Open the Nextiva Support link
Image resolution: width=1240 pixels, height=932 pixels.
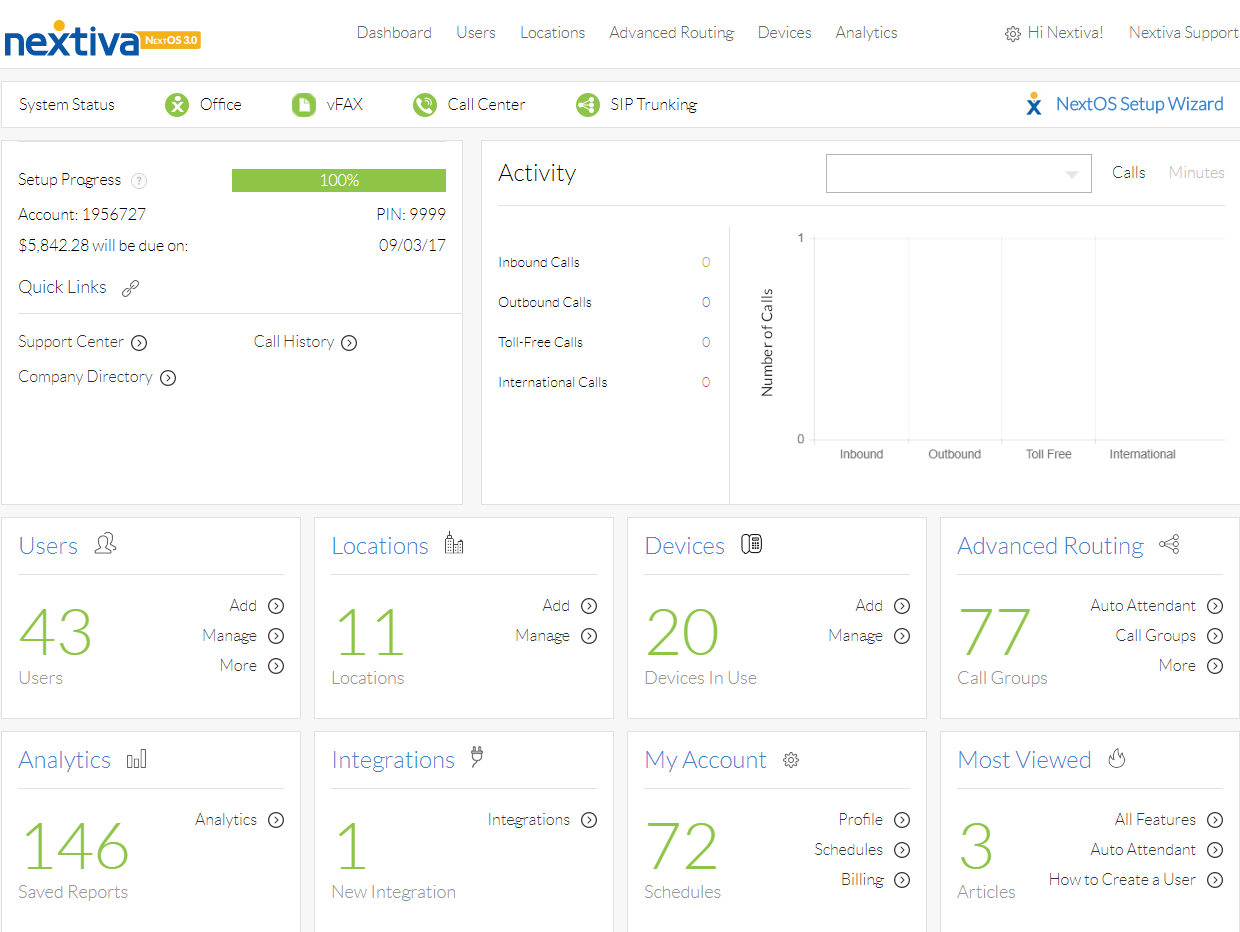click(1183, 33)
